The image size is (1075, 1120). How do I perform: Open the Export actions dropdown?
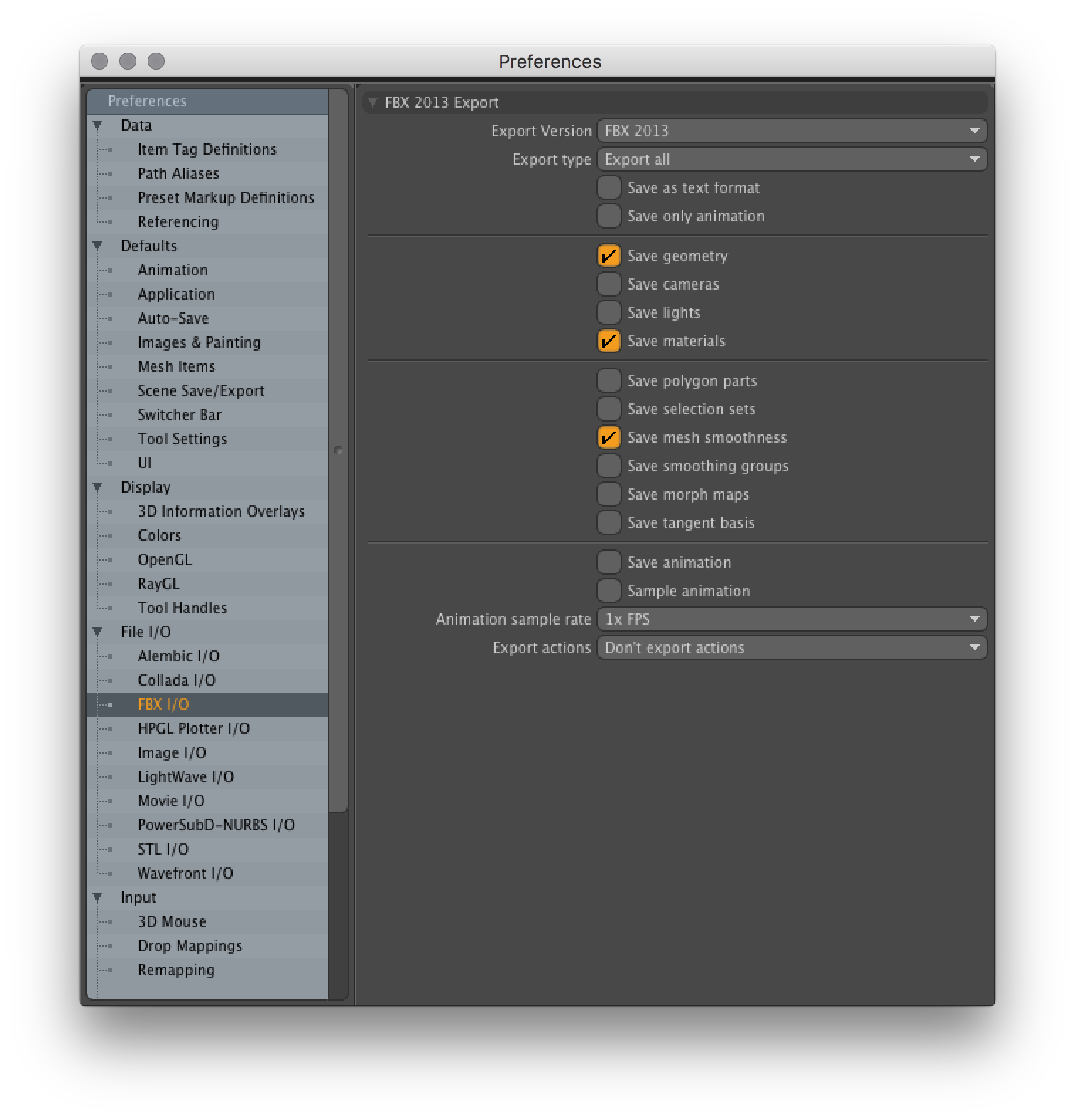click(792, 647)
